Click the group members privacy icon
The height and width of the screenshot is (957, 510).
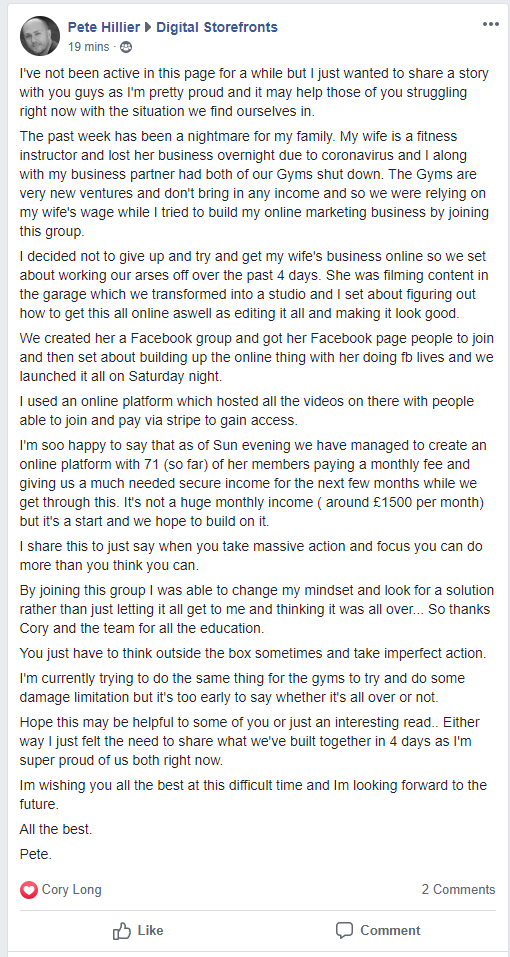tap(126, 46)
